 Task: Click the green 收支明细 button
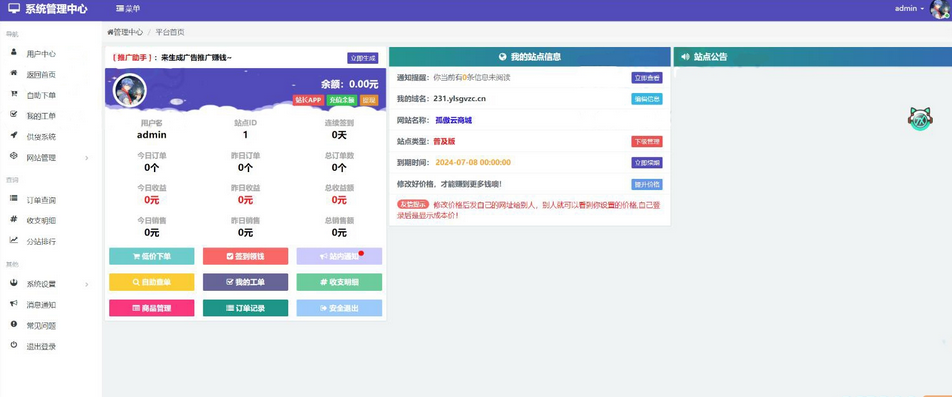[x=339, y=282]
